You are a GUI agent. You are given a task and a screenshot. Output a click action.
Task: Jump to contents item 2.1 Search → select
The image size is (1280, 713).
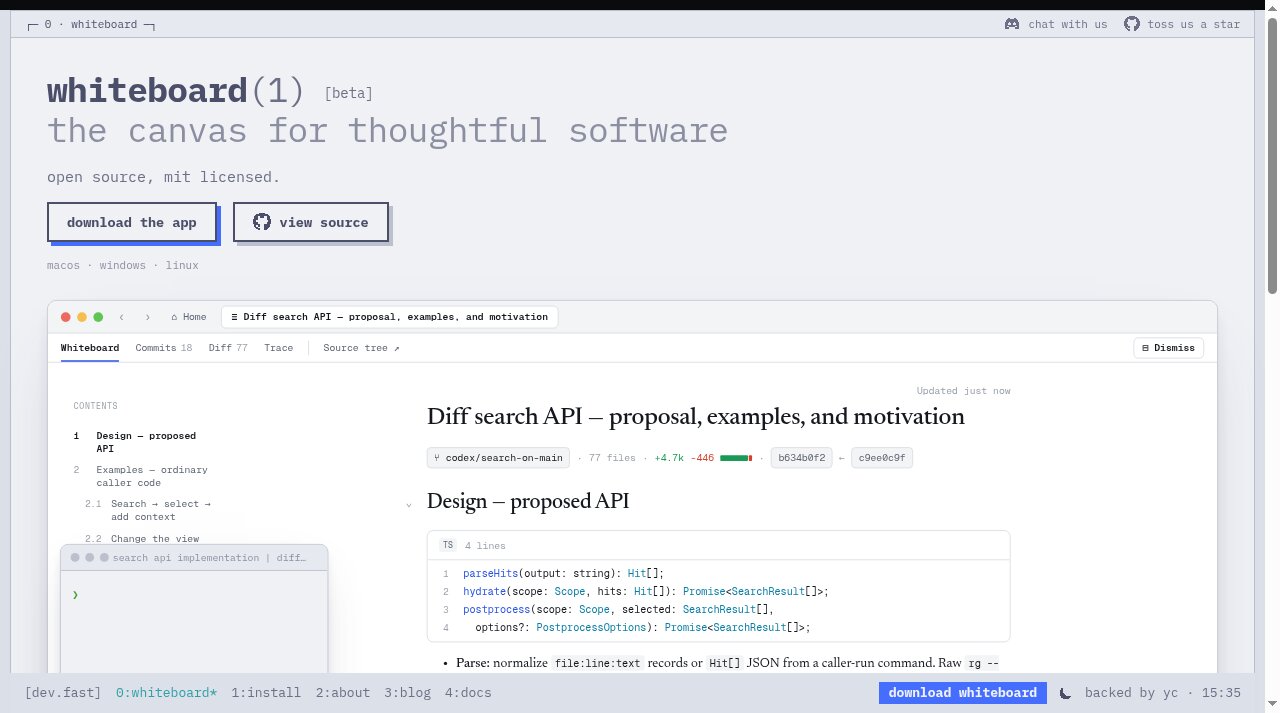click(148, 510)
